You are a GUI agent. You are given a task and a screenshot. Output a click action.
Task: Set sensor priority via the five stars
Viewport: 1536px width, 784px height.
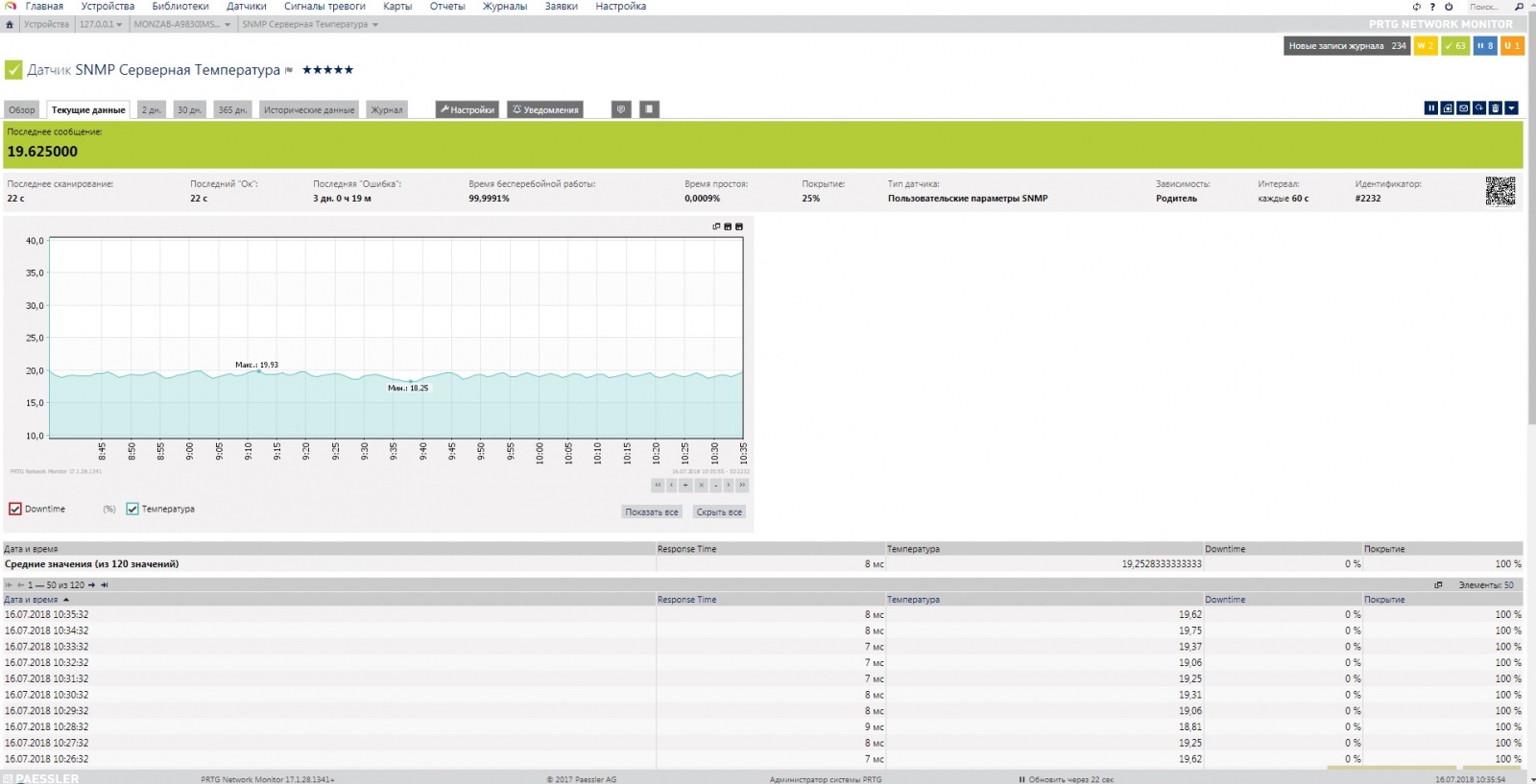click(x=328, y=69)
